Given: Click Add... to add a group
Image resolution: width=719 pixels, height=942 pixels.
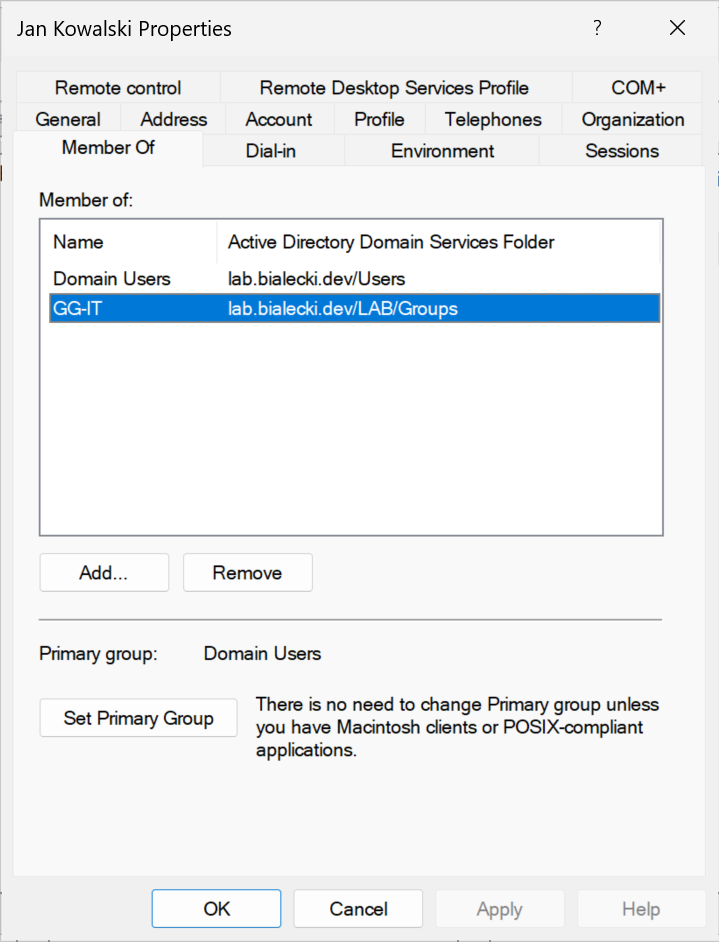Looking at the screenshot, I should [104, 573].
